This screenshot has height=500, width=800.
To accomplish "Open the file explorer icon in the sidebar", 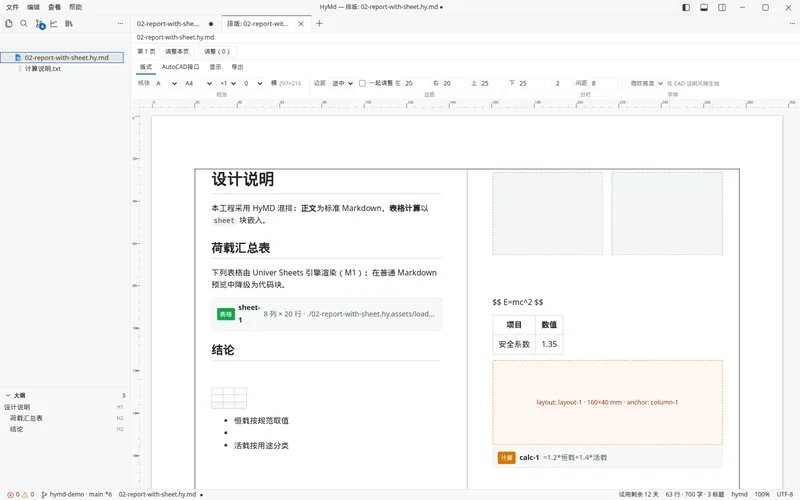I will coord(9,23).
